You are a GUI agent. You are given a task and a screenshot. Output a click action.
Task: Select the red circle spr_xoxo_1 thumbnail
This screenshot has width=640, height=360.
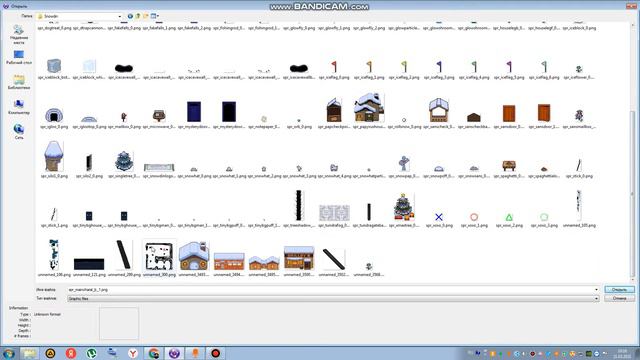474,217
